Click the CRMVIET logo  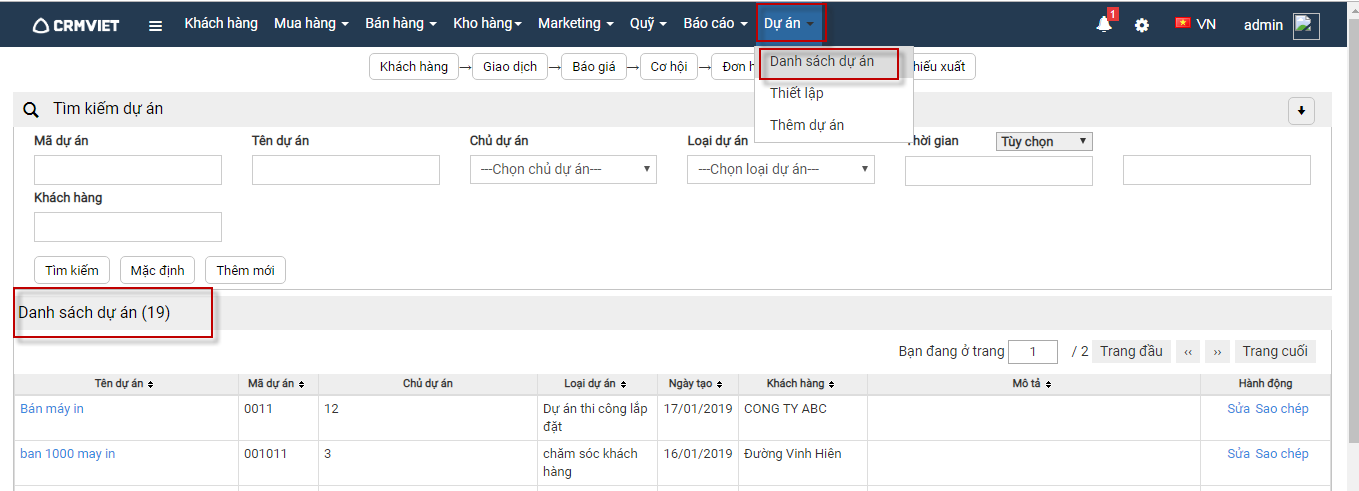(76, 25)
